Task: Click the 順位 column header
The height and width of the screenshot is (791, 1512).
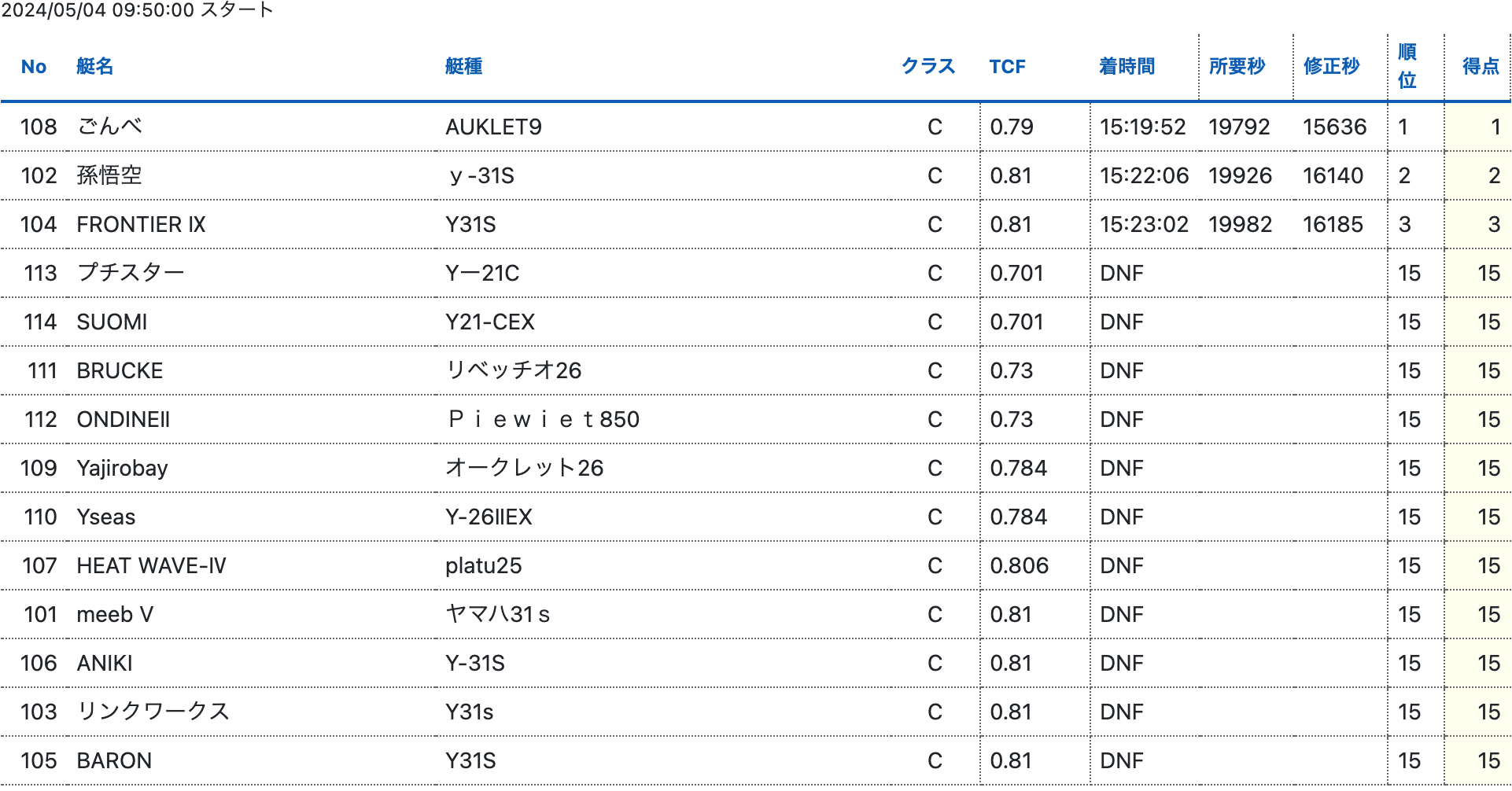Action: click(1407, 67)
